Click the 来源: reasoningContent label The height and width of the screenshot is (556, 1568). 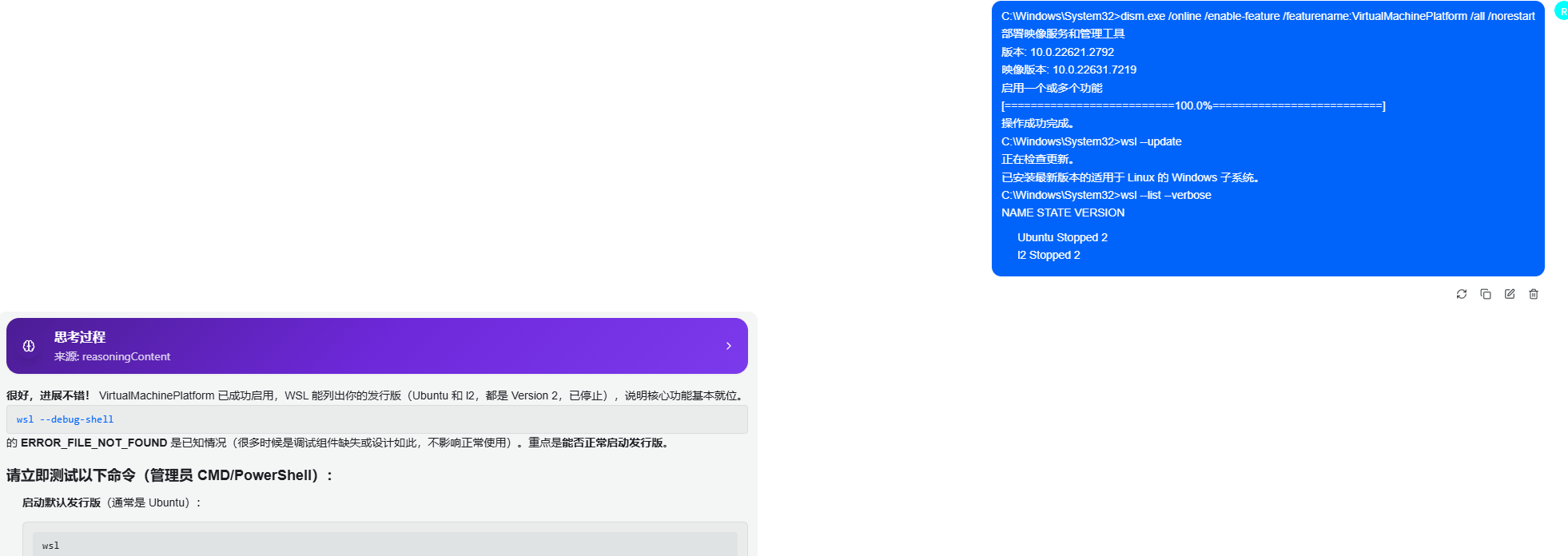pyautogui.click(x=112, y=356)
